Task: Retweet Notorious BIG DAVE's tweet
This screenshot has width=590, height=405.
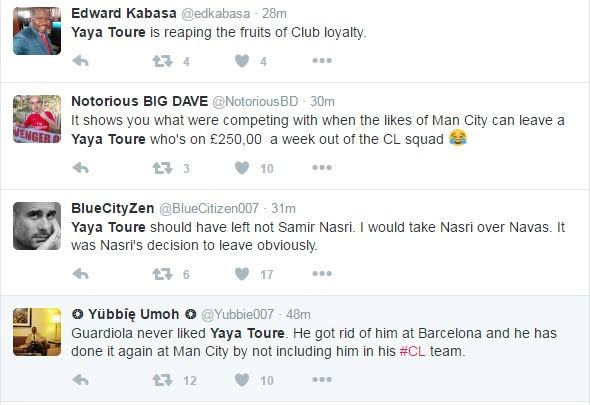Action: point(163,168)
